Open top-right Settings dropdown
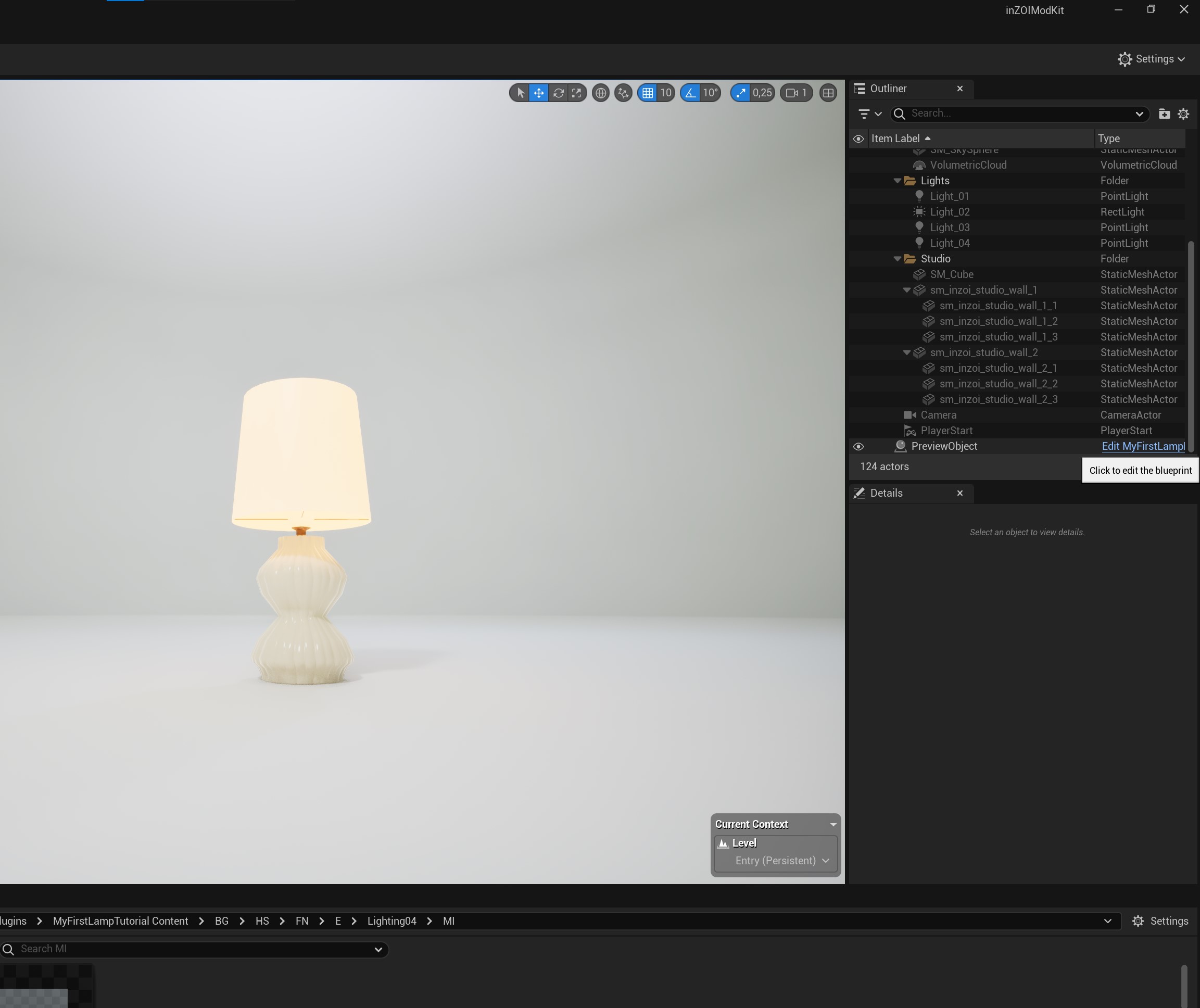This screenshot has height=1008, width=1200. coord(1151,59)
